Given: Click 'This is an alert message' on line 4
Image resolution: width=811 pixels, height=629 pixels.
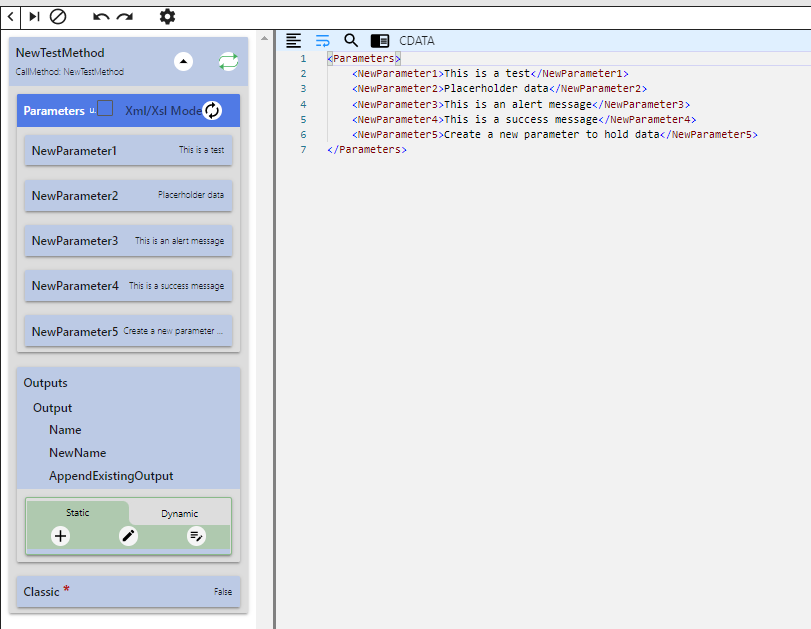Looking at the screenshot, I should click(518, 104).
